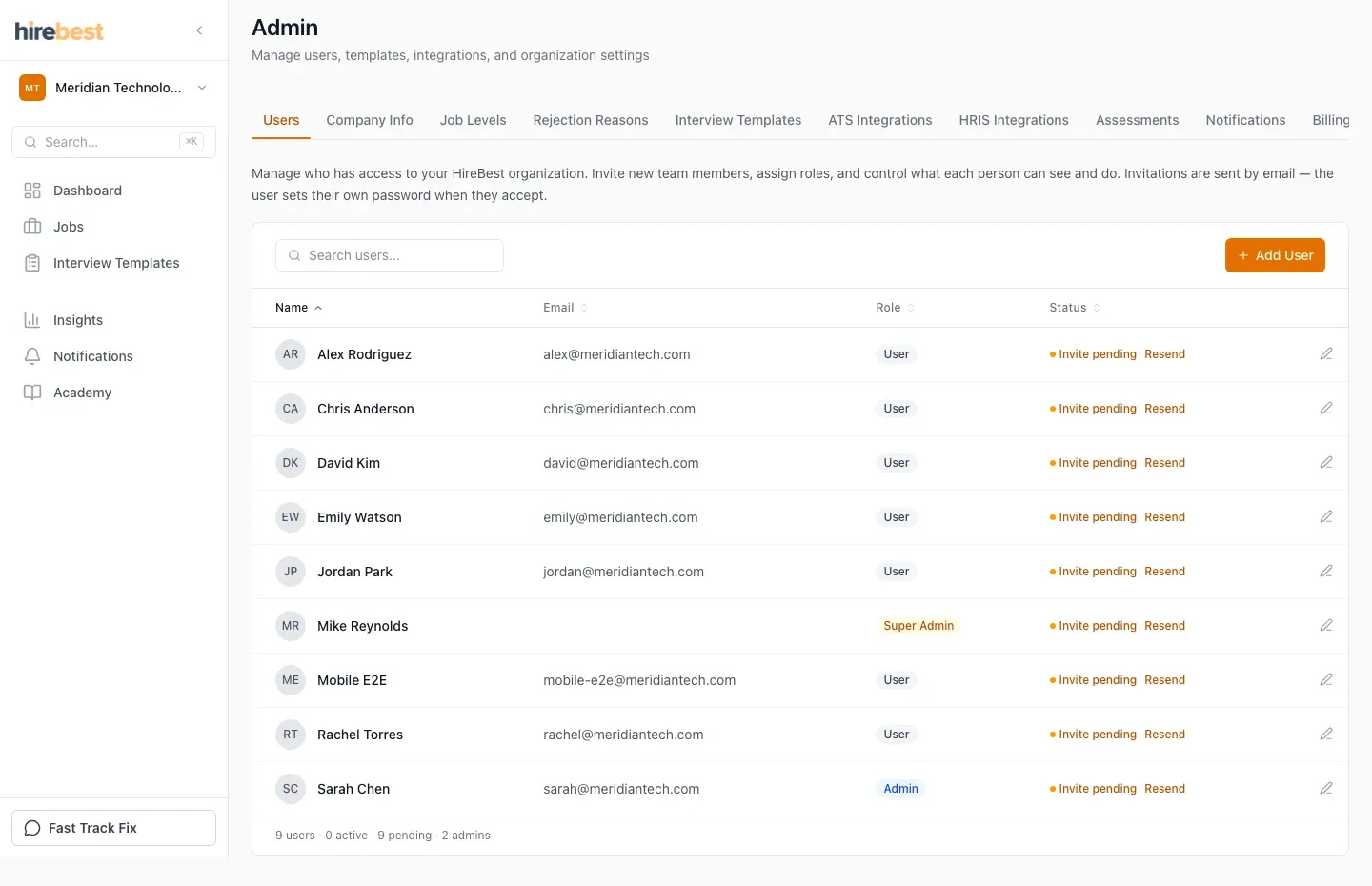Switch to the Assessments tab
The width and height of the screenshot is (1372, 886).
1138,120
